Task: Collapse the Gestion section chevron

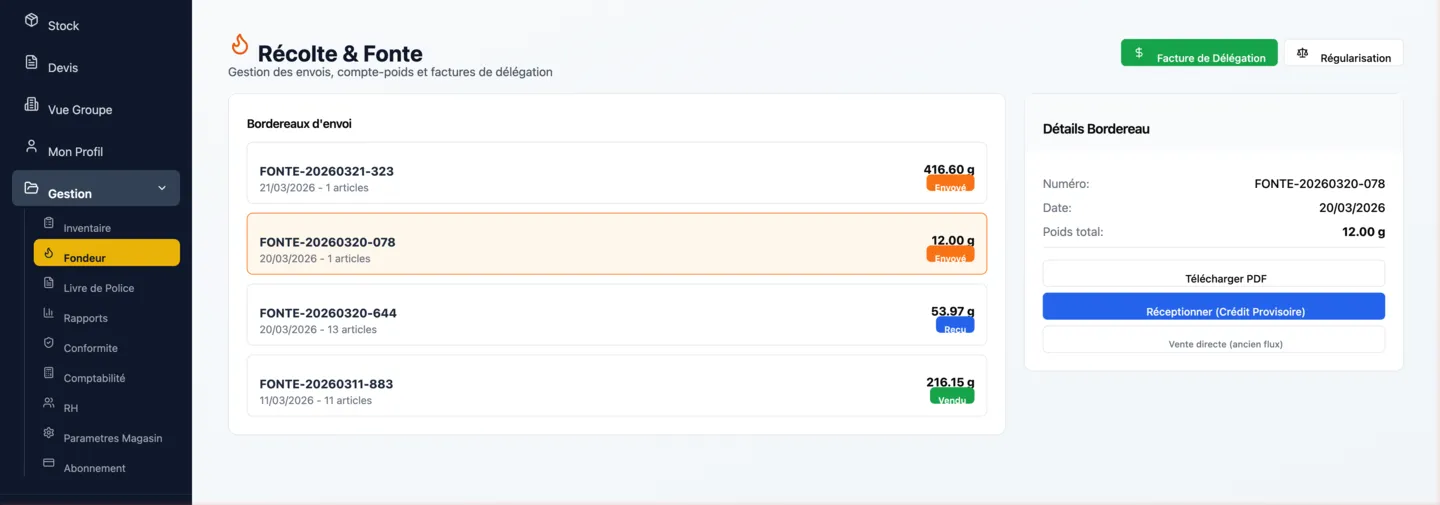Action: coord(162,188)
